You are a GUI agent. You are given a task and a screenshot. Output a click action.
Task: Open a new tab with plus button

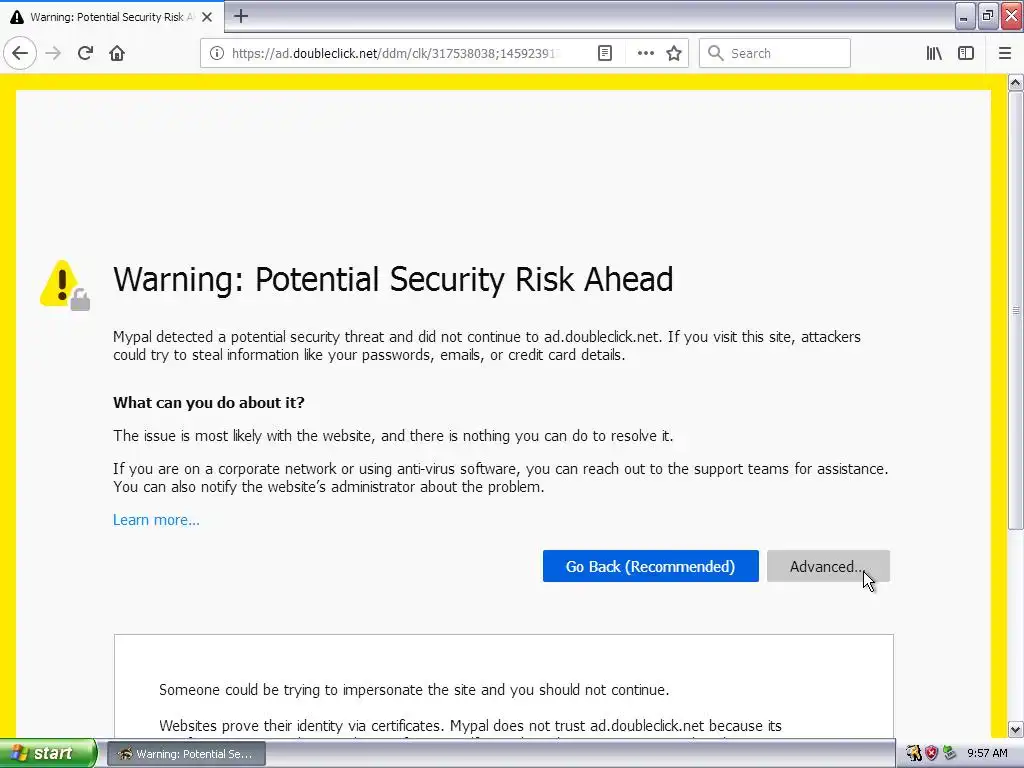240,16
